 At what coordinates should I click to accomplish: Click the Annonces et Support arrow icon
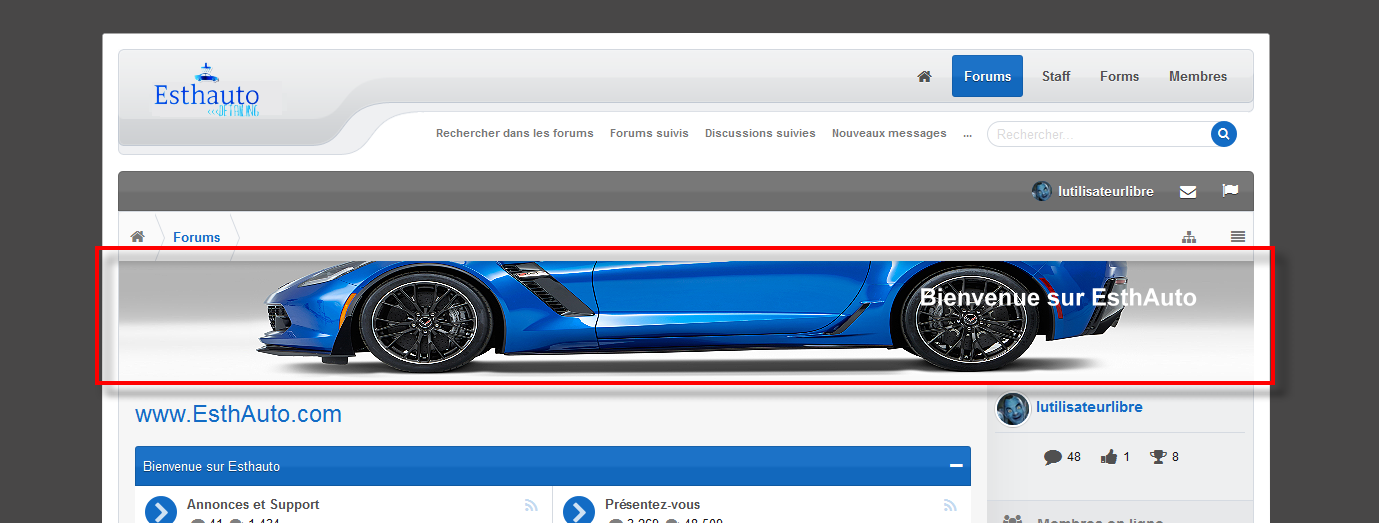point(161,511)
